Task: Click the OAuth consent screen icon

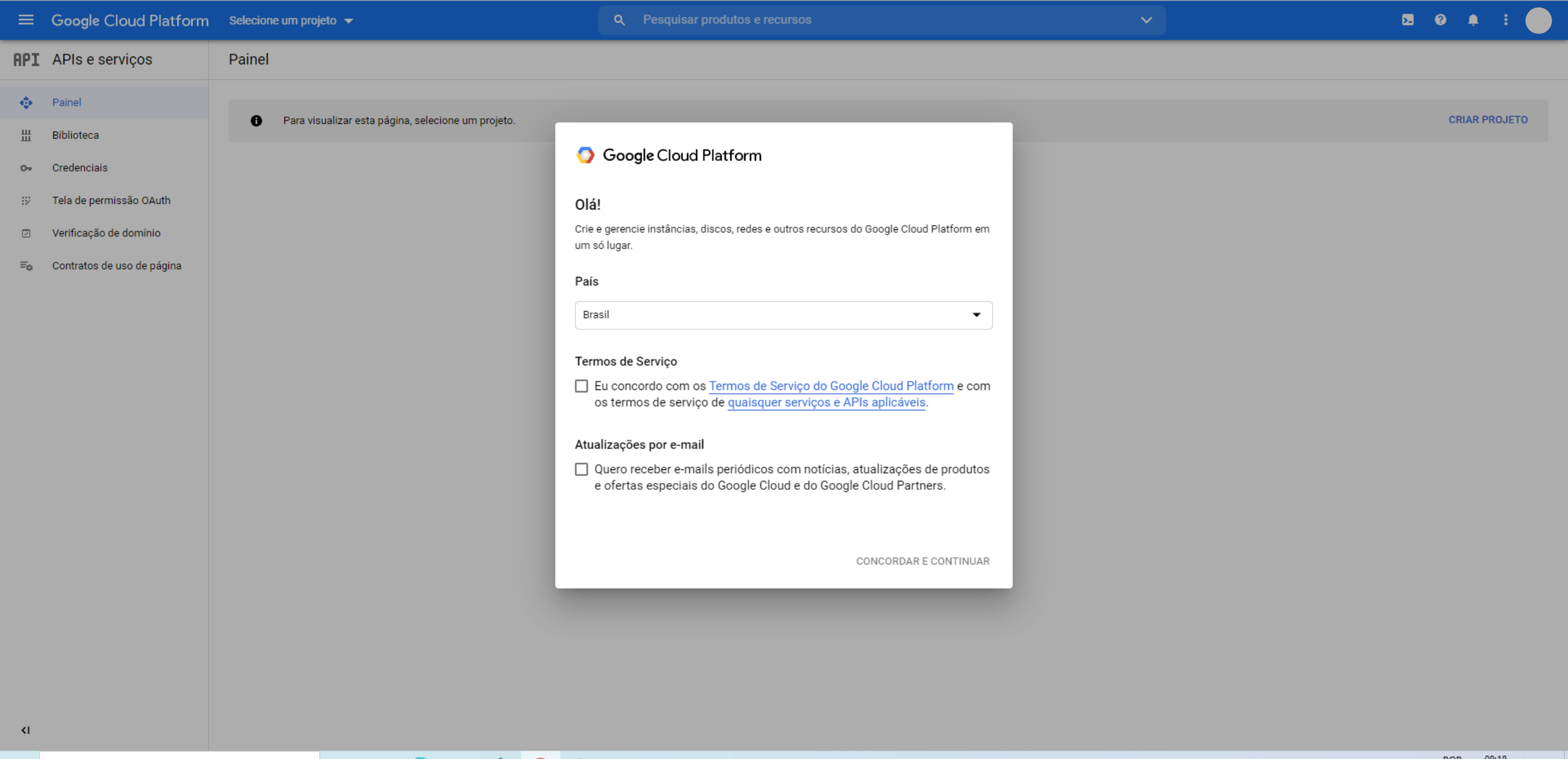Action: click(26, 200)
